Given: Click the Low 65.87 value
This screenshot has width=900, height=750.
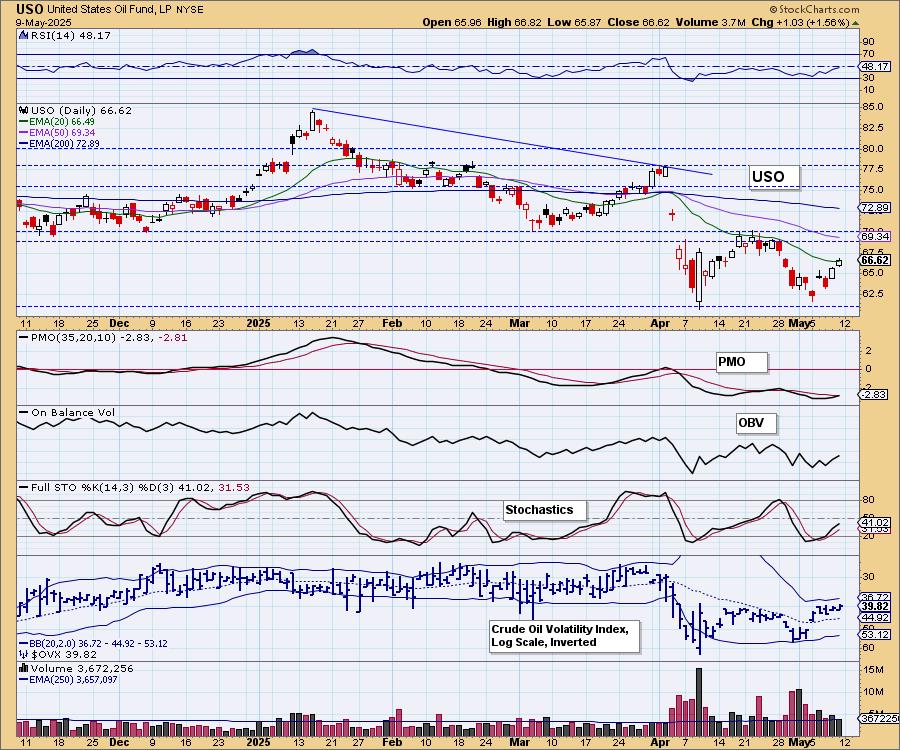Looking at the screenshot, I should click(574, 22).
